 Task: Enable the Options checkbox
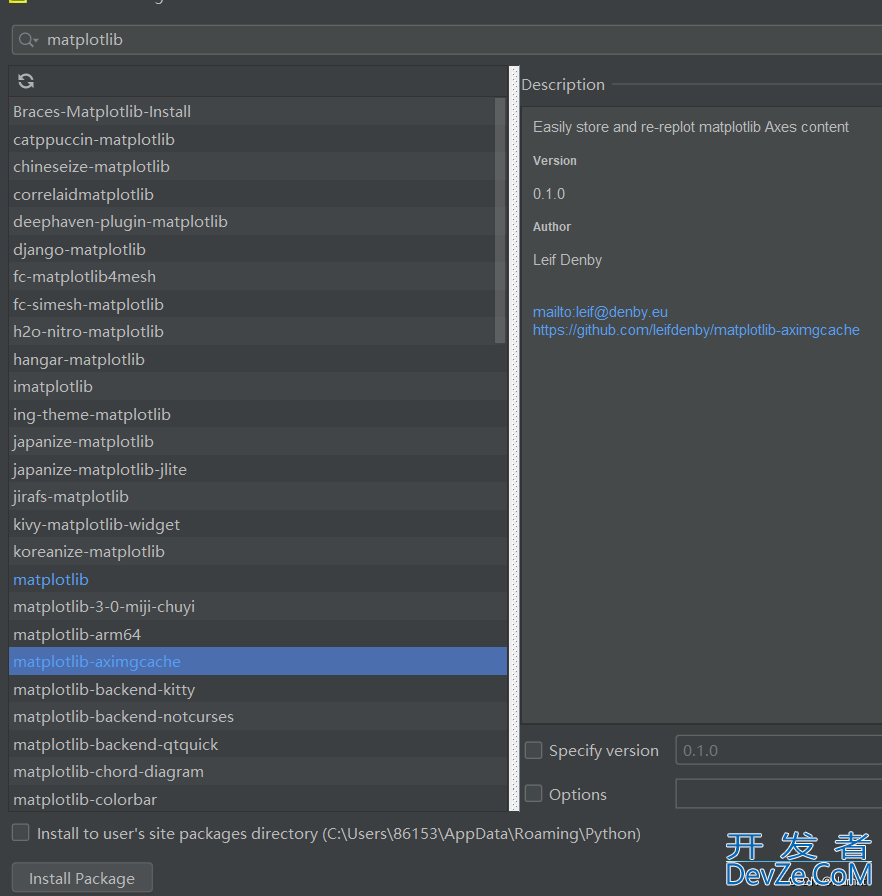pos(534,794)
